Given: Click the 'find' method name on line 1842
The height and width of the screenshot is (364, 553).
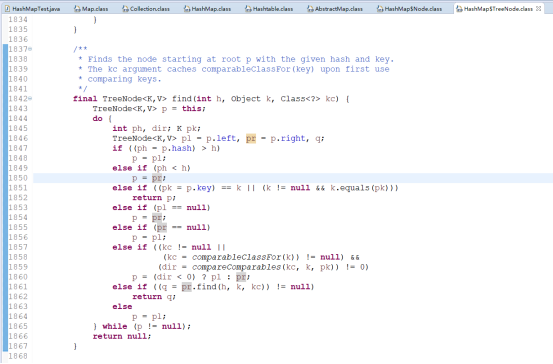Looking at the screenshot, I should (182, 99).
